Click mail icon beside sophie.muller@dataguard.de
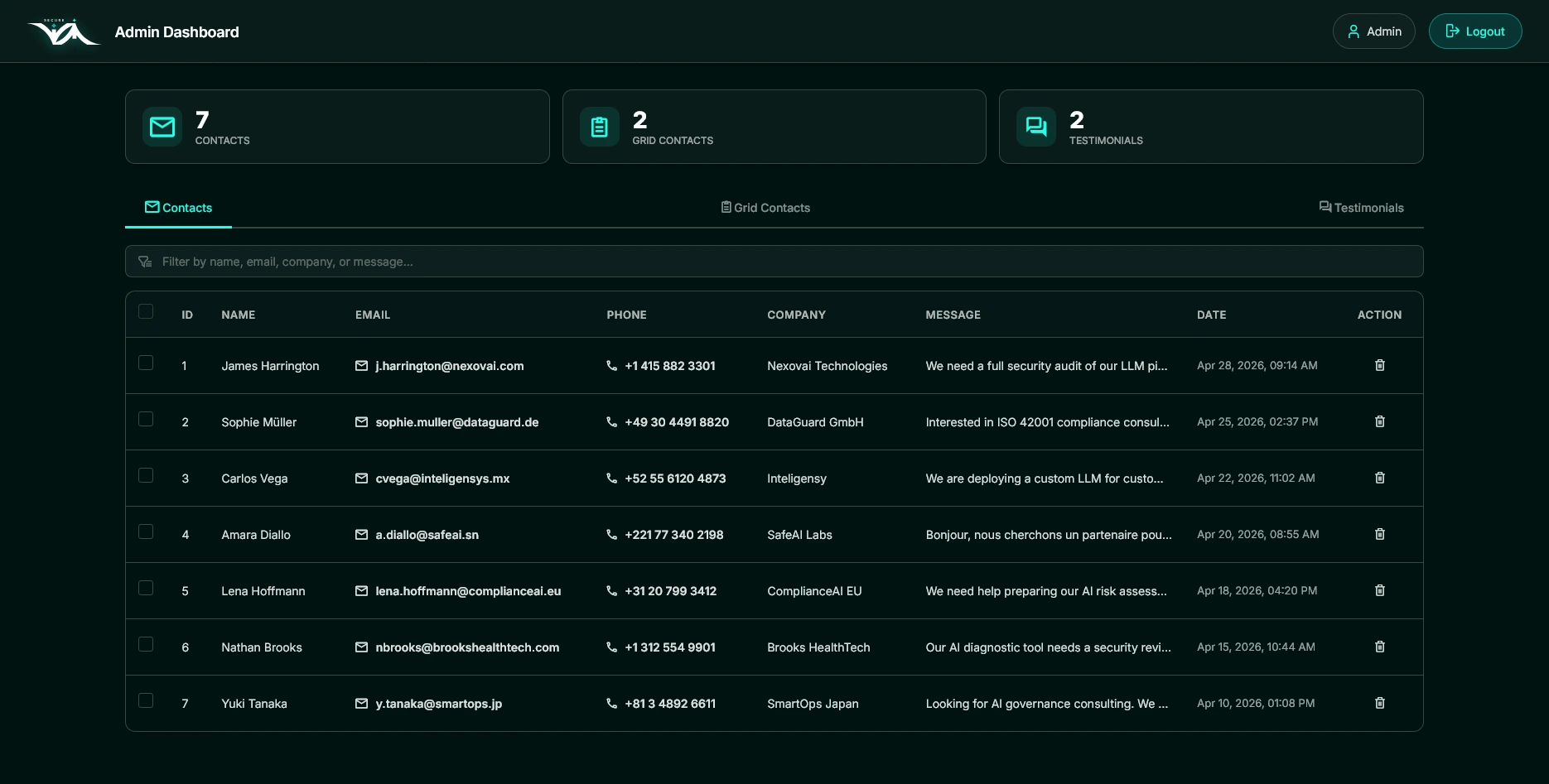Screen dimensions: 1549x784 click(x=361, y=422)
